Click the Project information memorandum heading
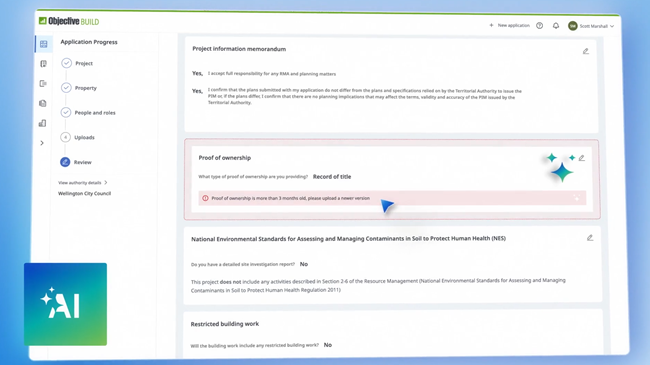This screenshot has height=365, width=650. 239,49
